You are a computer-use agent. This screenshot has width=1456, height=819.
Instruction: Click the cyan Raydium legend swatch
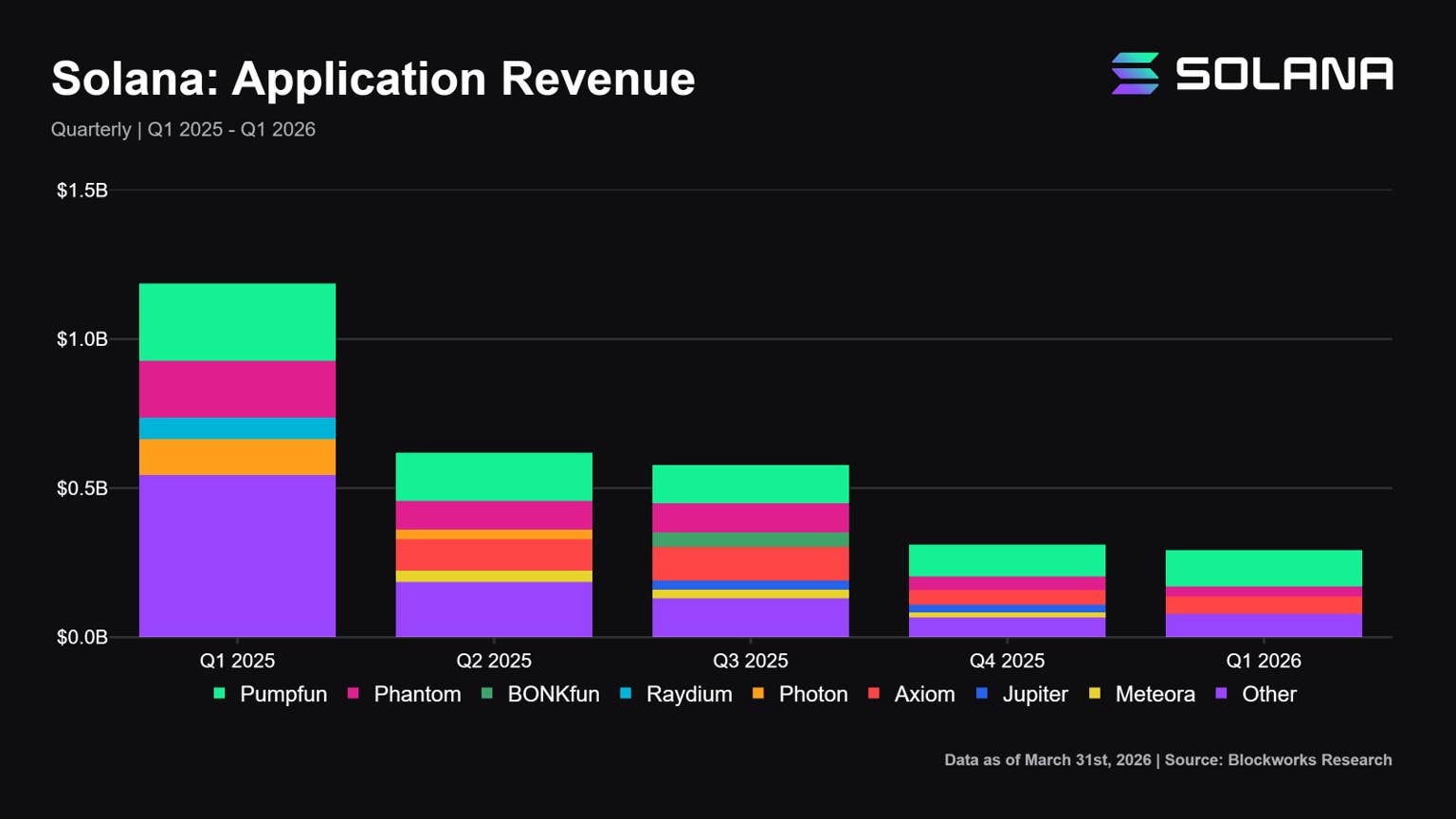(626, 694)
